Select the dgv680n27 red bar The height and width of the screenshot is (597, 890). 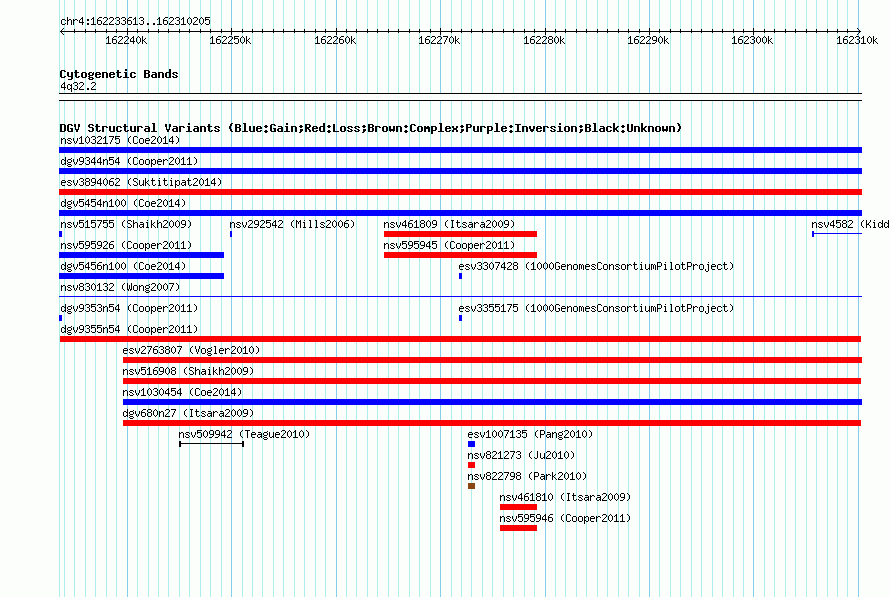[x=492, y=423]
